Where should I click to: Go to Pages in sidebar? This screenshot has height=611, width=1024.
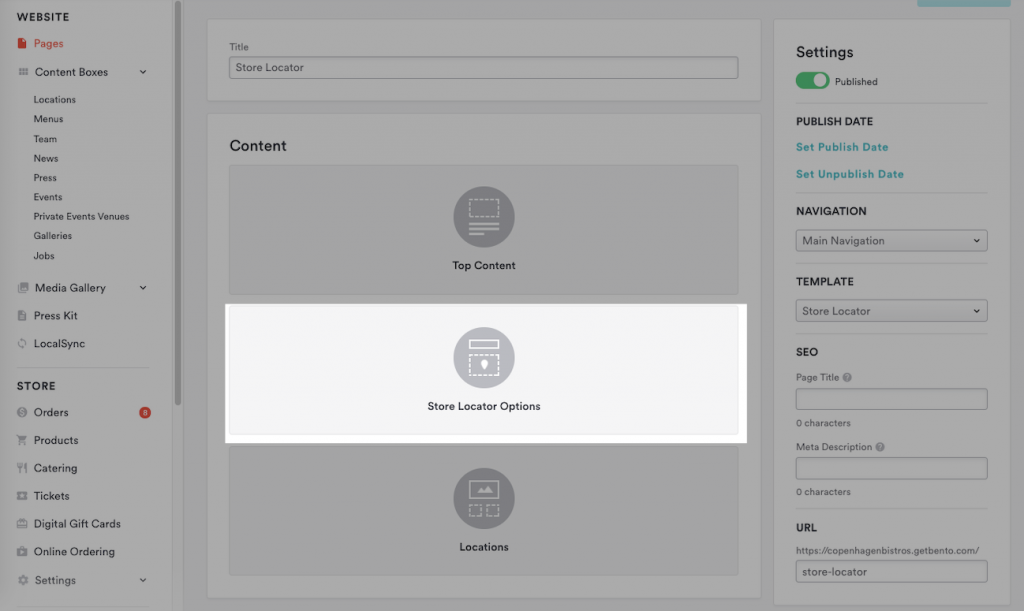pyautogui.click(x=48, y=43)
